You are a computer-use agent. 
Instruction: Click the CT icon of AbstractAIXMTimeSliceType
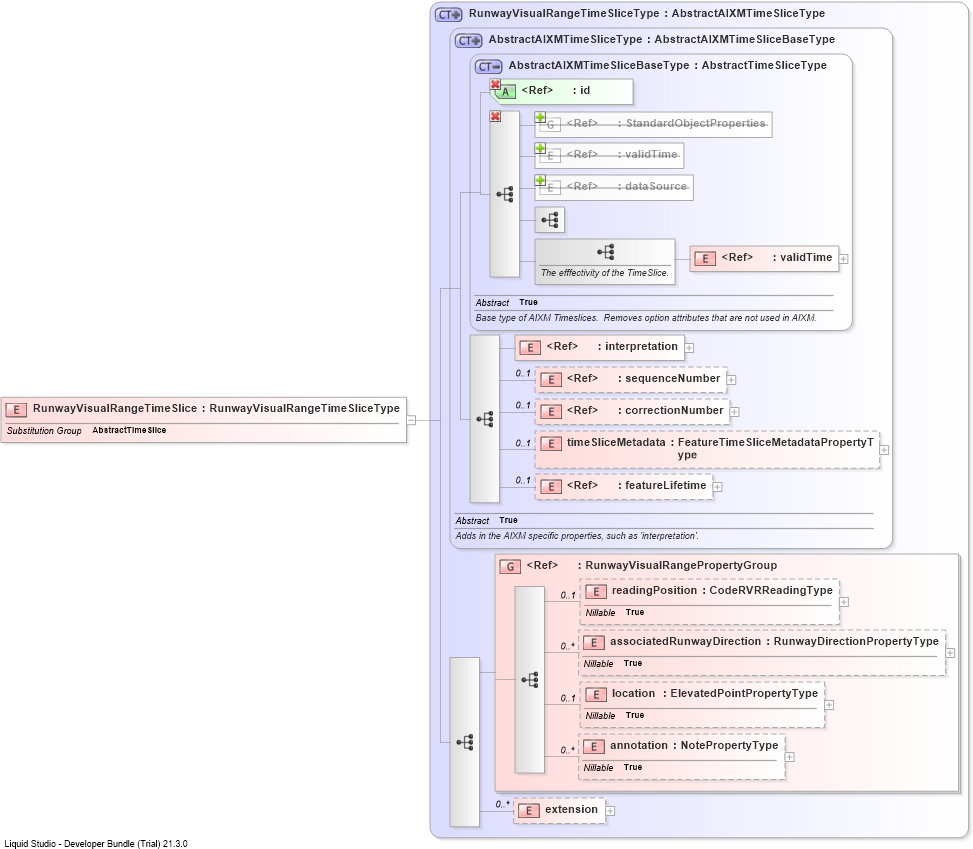468,40
